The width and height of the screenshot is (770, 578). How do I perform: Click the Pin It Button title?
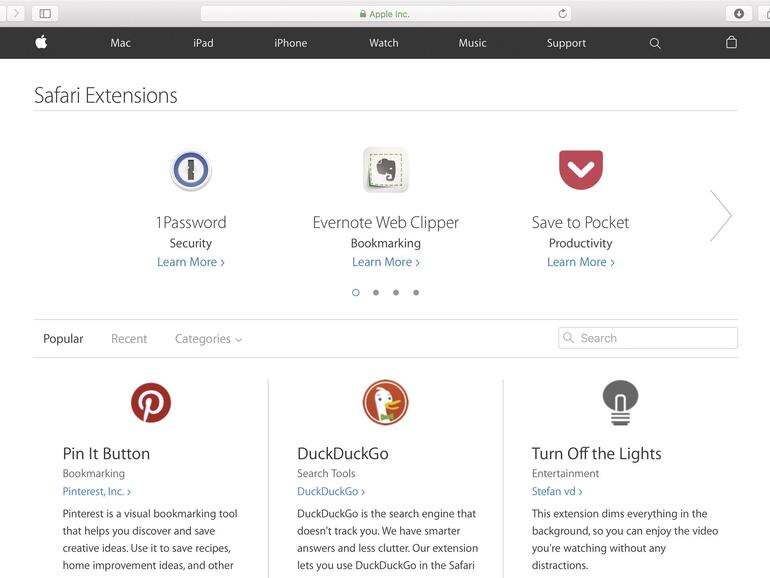coord(106,453)
